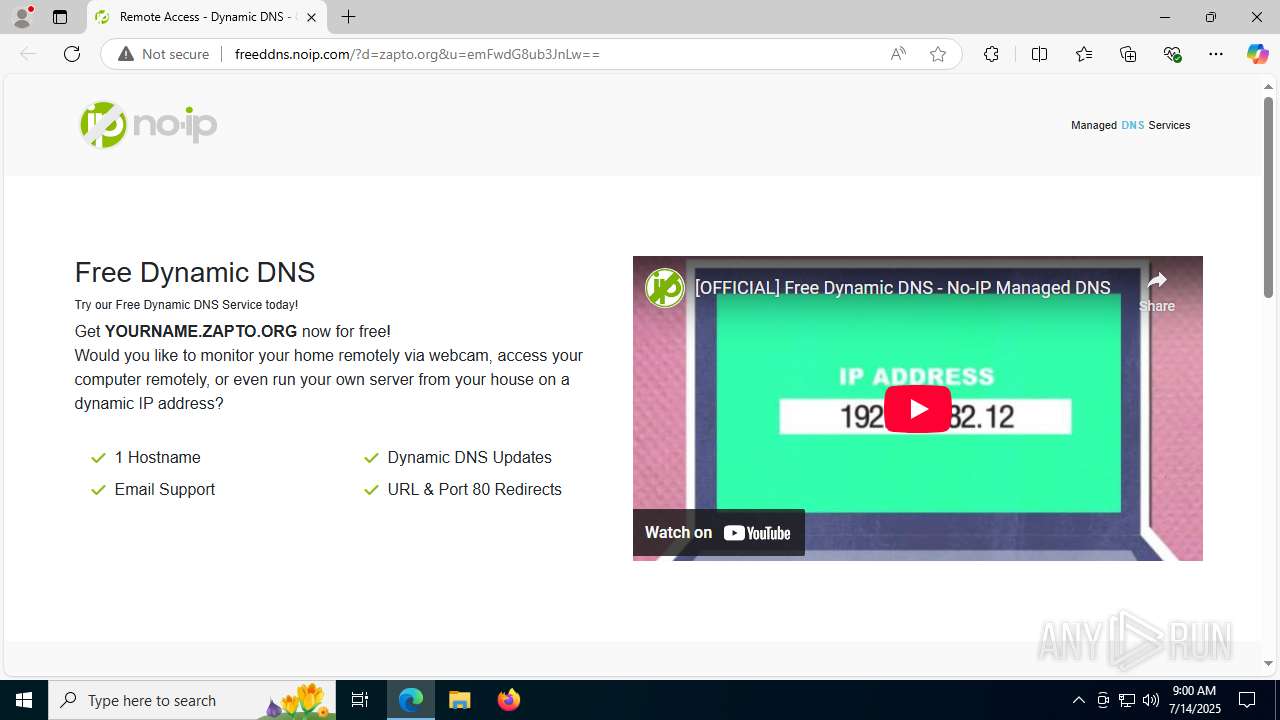This screenshot has height=720, width=1280.
Task: Click the taskbar search box
Action: [x=192, y=700]
